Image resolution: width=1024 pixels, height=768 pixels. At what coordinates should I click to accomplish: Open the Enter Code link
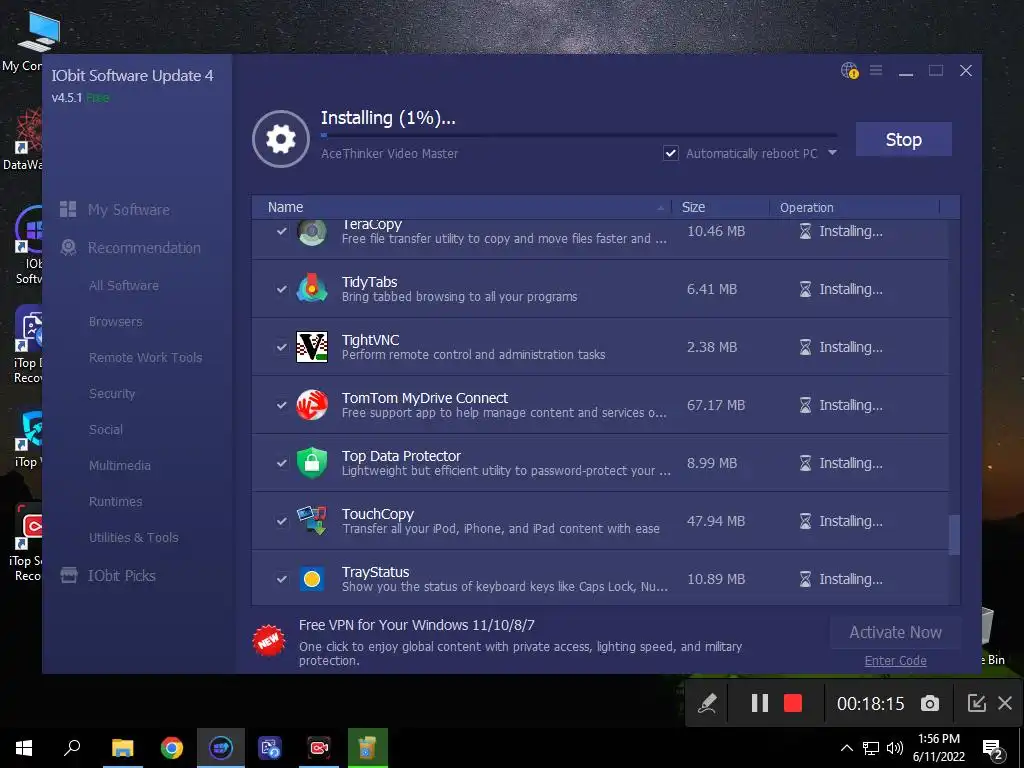pyautogui.click(x=895, y=660)
